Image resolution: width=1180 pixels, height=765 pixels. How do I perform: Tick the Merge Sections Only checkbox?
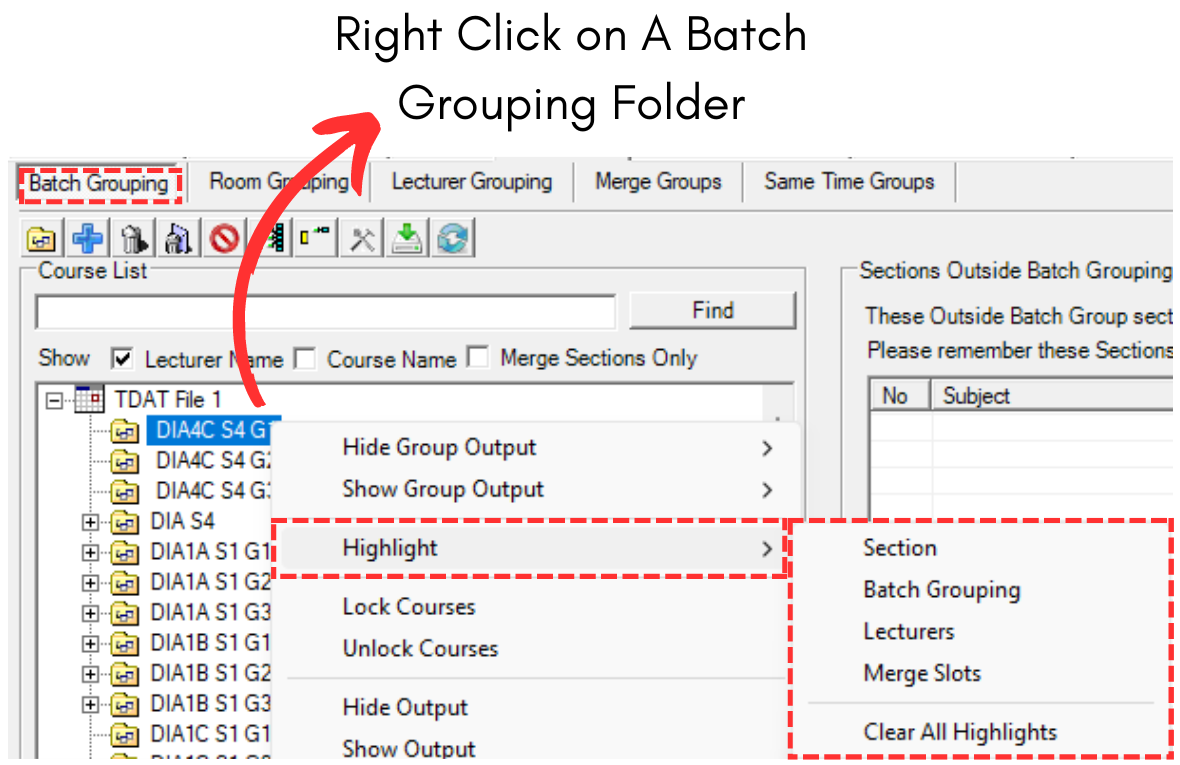pyautogui.click(x=479, y=358)
